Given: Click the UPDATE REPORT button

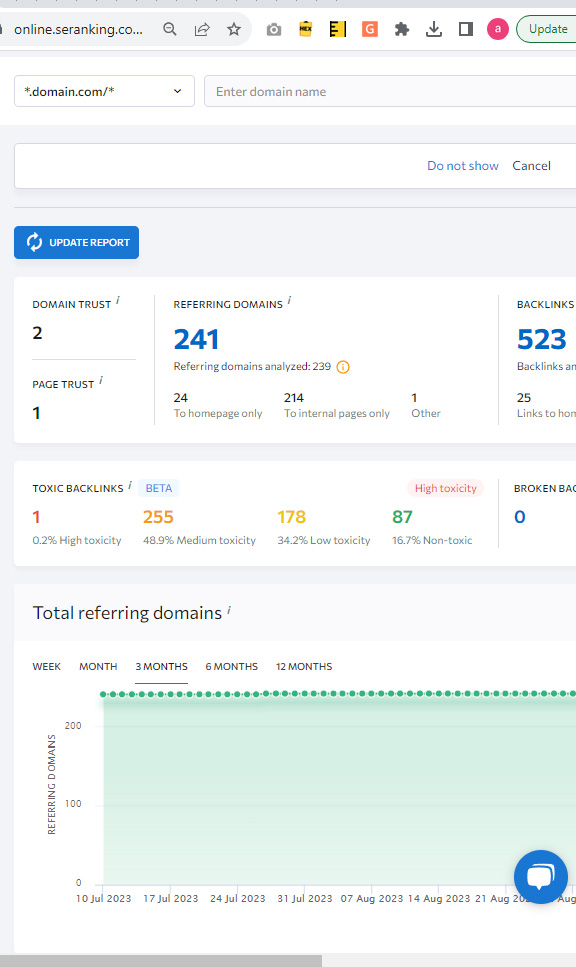Looking at the screenshot, I should click(x=76, y=242).
